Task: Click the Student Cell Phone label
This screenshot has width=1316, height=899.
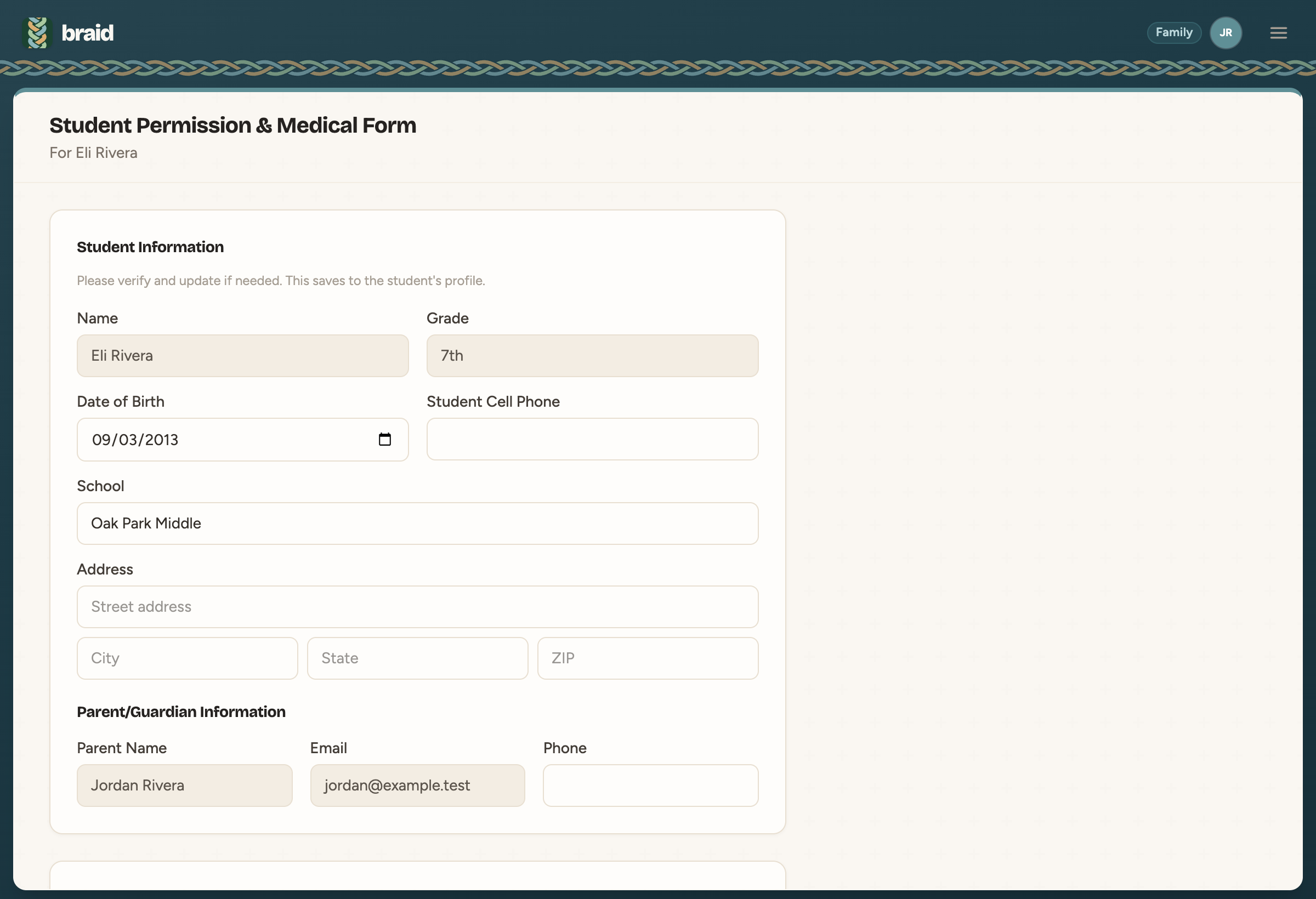Action: tap(492, 401)
